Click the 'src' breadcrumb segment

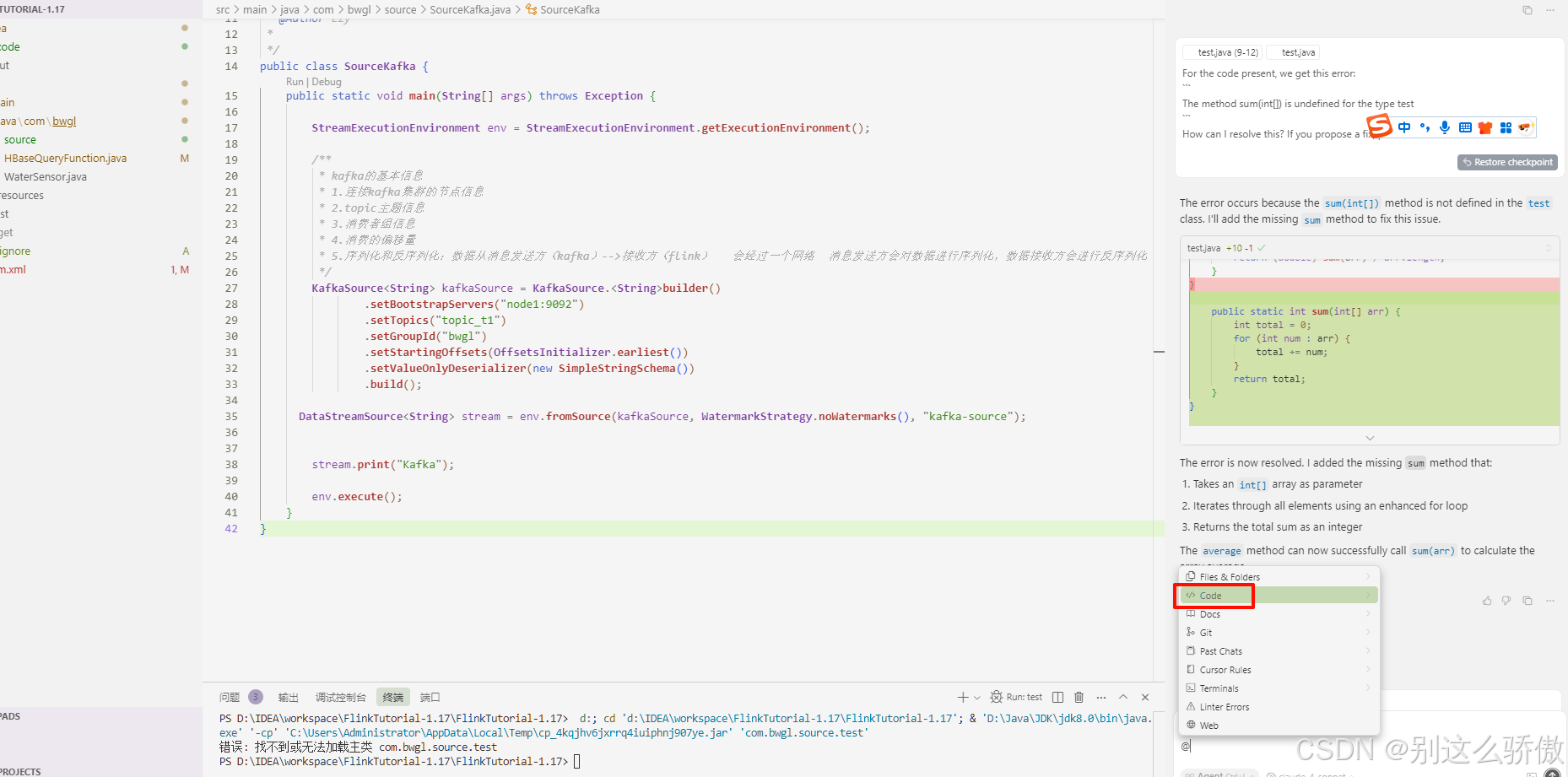223,10
